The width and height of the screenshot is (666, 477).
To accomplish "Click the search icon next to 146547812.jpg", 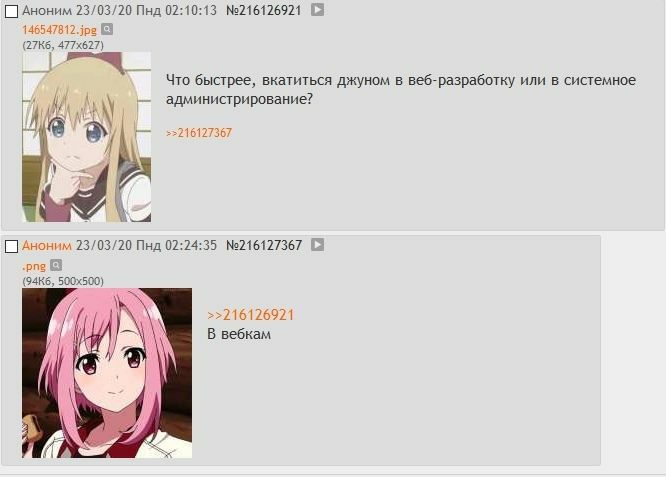I will [107, 29].
